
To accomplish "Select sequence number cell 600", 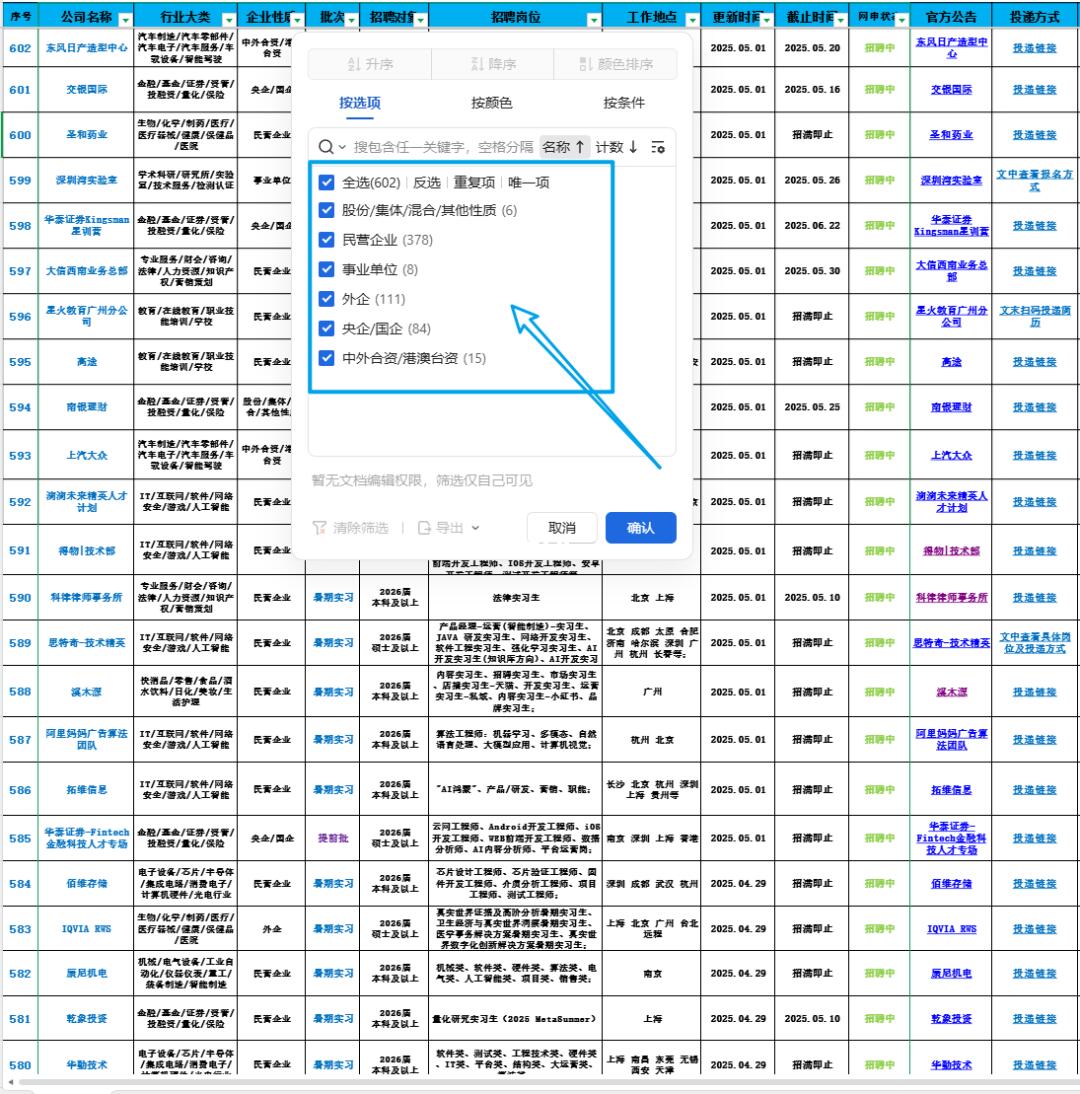I will pyautogui.click(x=20, y=135).
